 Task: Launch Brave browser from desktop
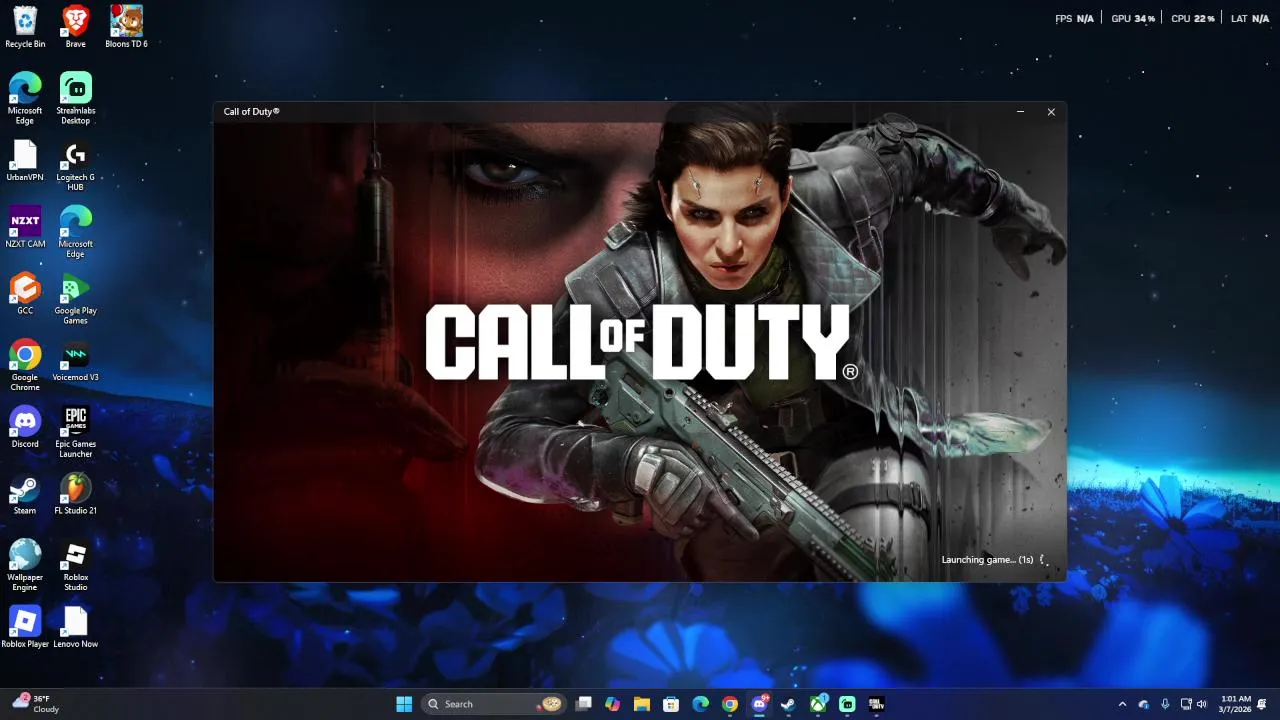pyautogui.click(x=76, y=27)
